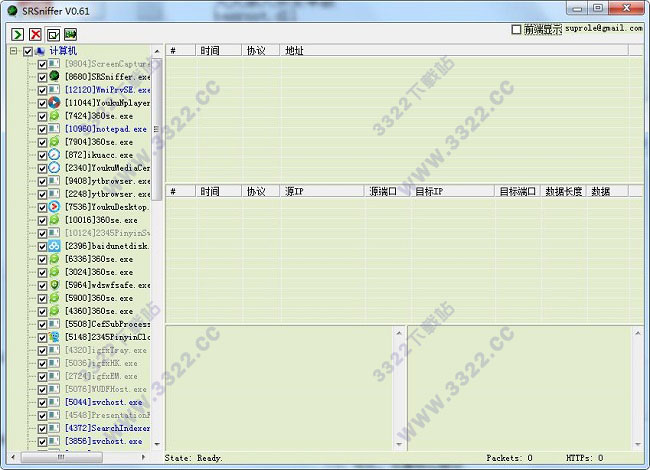
Task: Click the process tree horizontal scrollbar thumb
Action: (x=61, y=457)
